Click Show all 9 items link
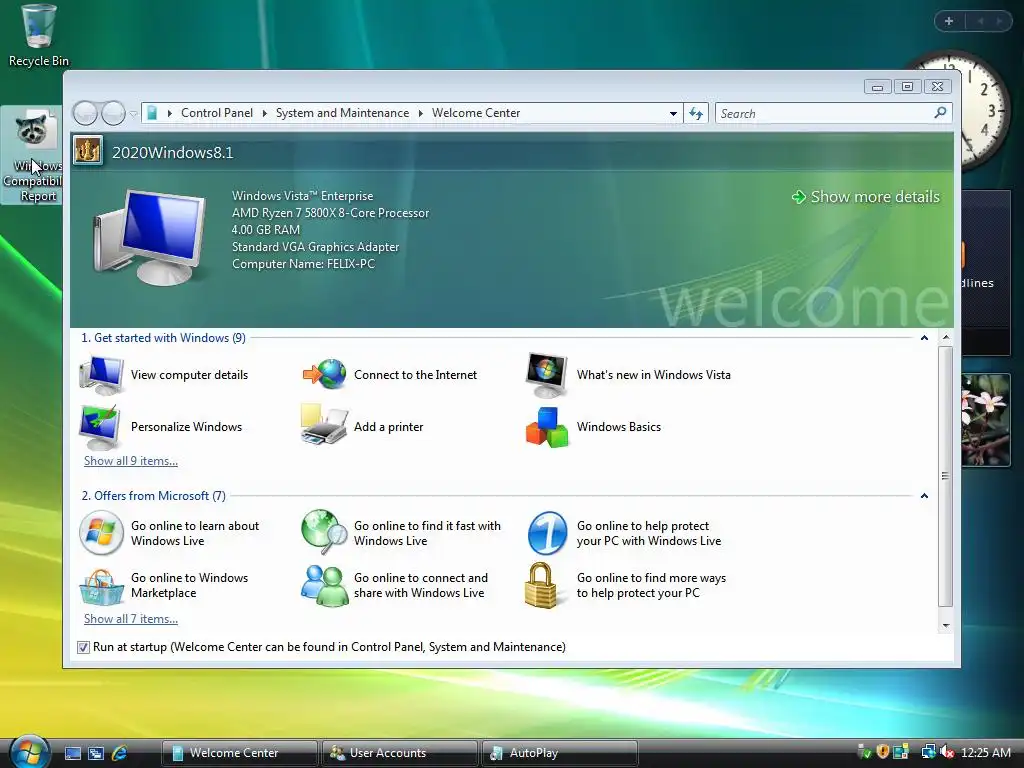 131,460
